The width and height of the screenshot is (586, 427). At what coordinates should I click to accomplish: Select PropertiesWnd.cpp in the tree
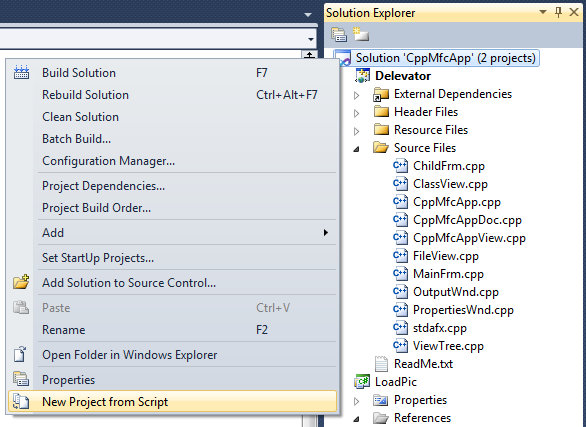[x=463, y=310]
